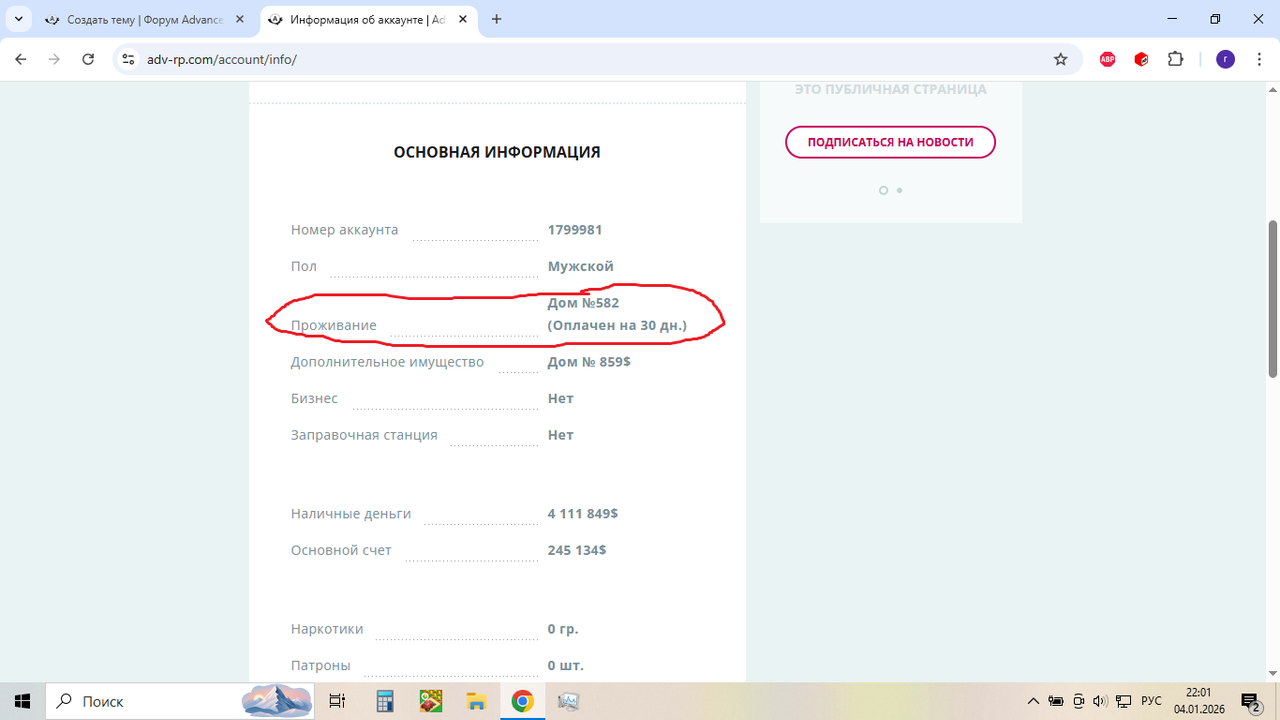Click the scrollbar down arrow
Screen dimensions: 1280x720
pyautogui.click(x=1272, y=674)
